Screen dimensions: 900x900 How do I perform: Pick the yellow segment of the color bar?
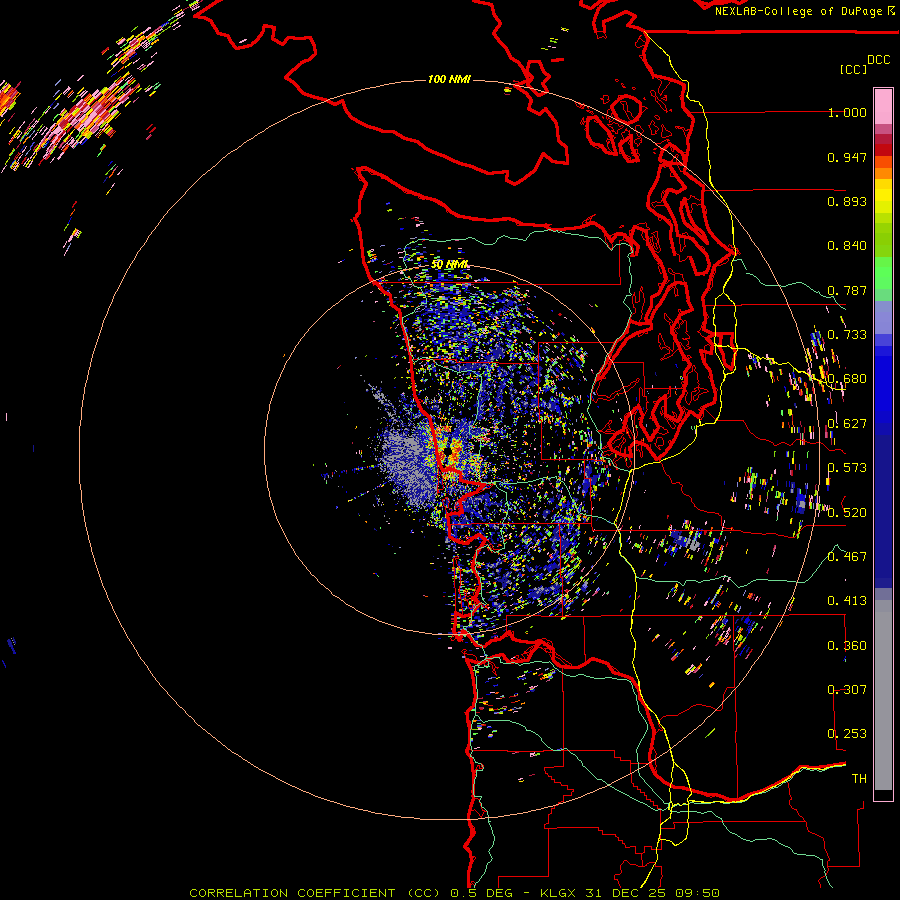pos(883,196)
